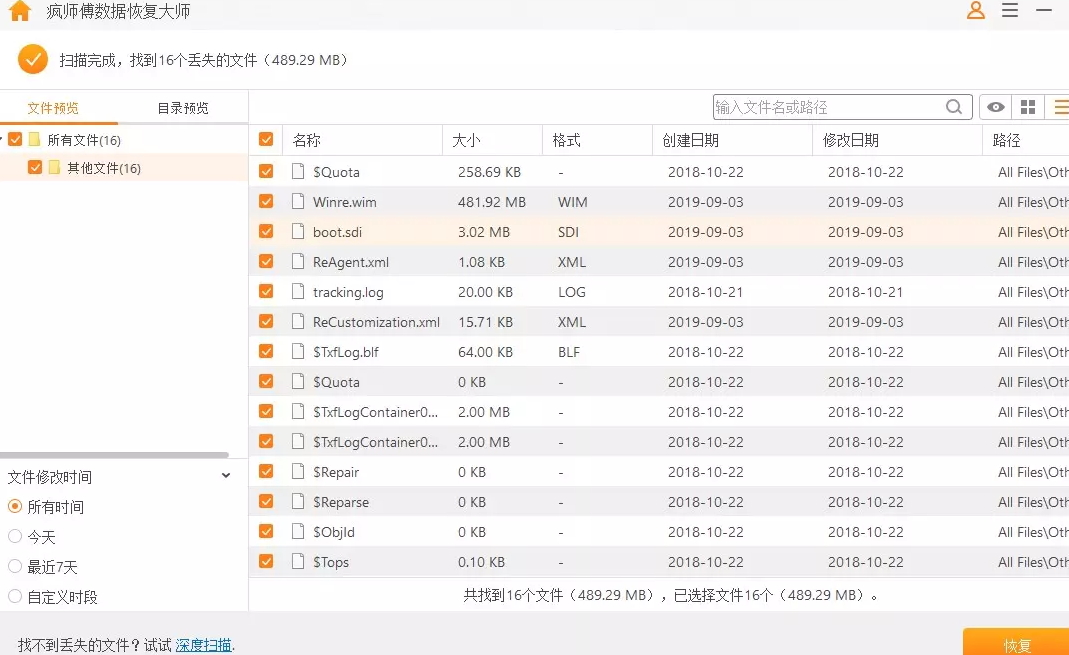Click the orange home icon
The image size is (1069, 655).
(19, 11)
